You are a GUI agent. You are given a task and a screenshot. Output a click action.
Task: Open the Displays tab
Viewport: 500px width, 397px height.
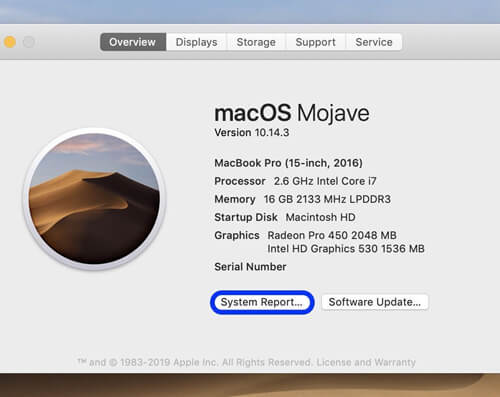[196, 42]
